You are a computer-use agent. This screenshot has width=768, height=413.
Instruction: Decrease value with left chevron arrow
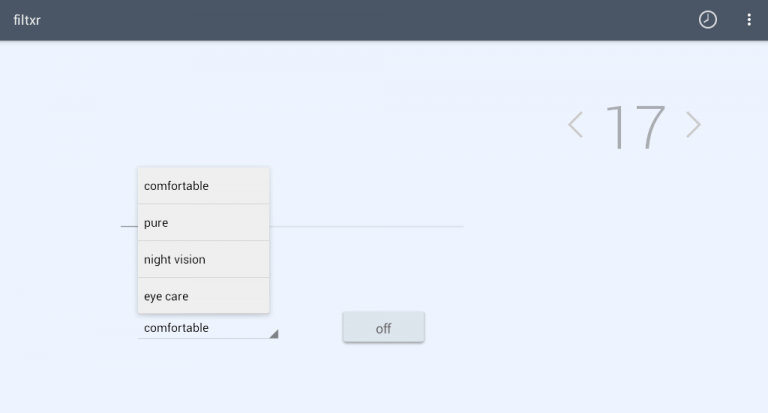click(x=575, y=125)
